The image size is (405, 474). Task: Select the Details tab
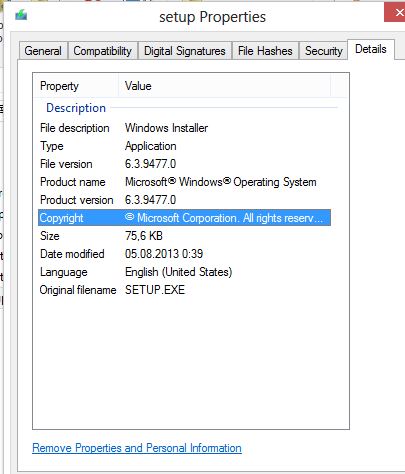(371, 49)
